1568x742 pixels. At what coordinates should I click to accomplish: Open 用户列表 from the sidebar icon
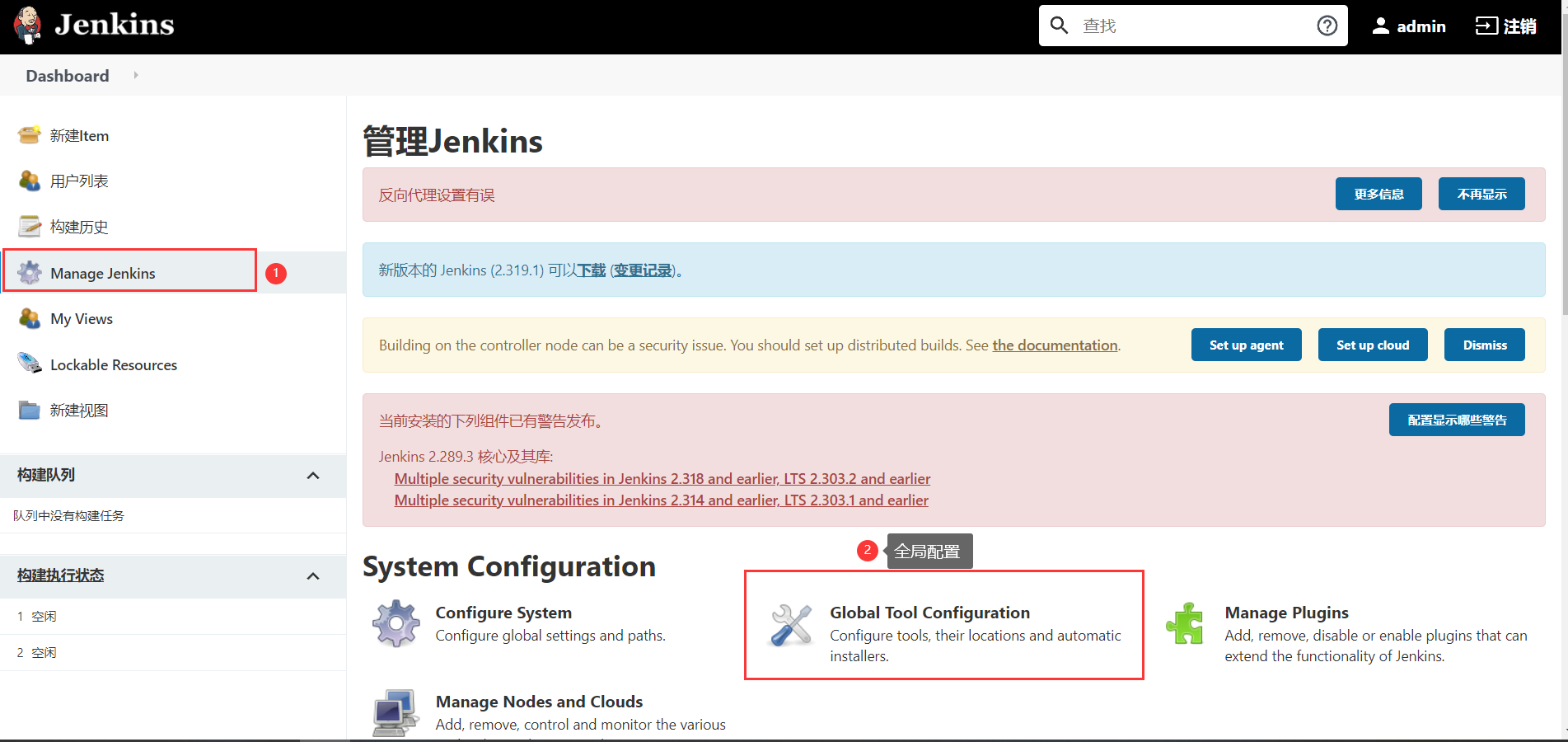click(29, 181)
